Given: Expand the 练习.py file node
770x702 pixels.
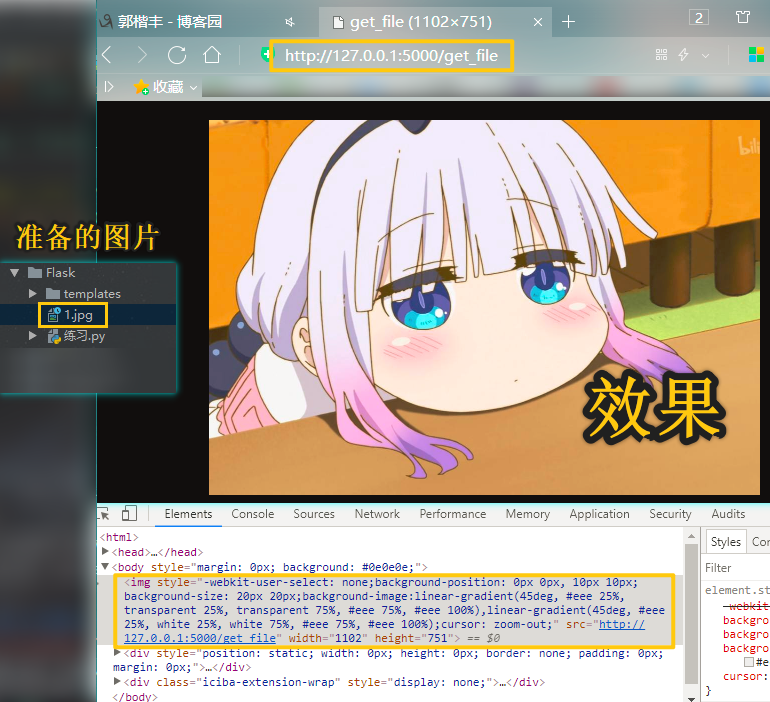Looking at the screenshot, I should 32,336.
